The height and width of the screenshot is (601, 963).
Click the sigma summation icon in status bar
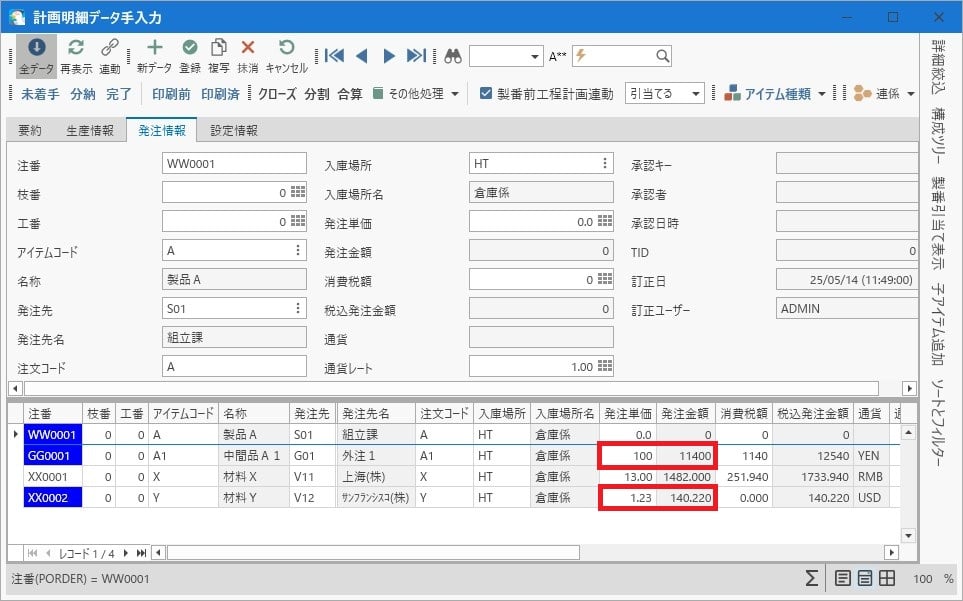click(814, 578)
